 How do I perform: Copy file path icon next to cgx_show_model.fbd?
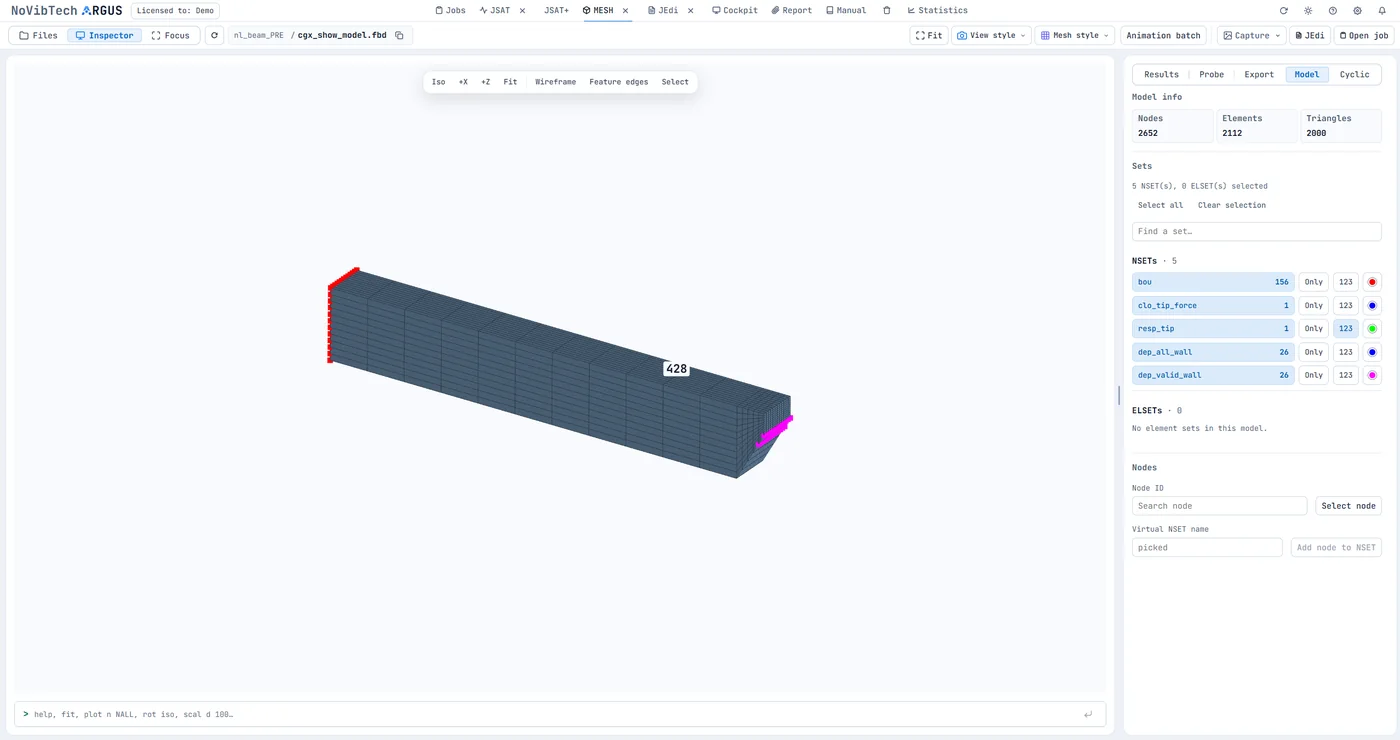[399, 35]
